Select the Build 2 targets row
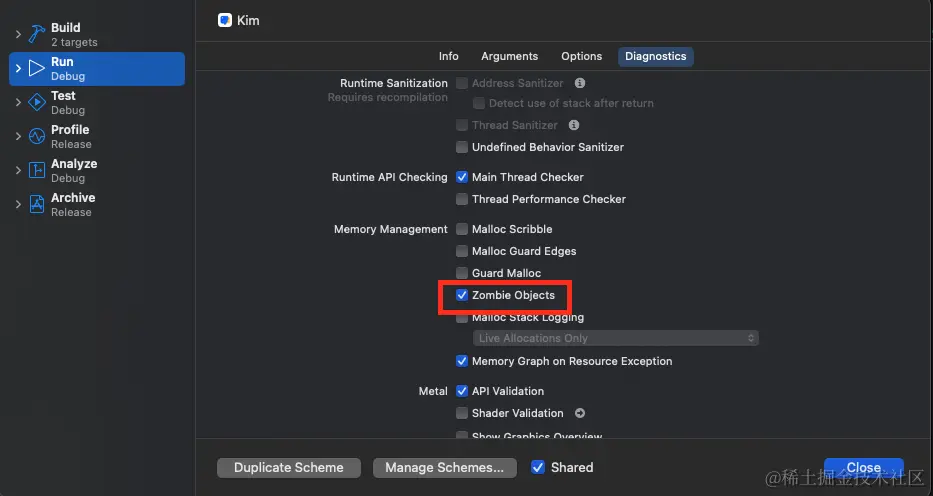The width and height of the screenshot is (933, 496). pos(97,34)
